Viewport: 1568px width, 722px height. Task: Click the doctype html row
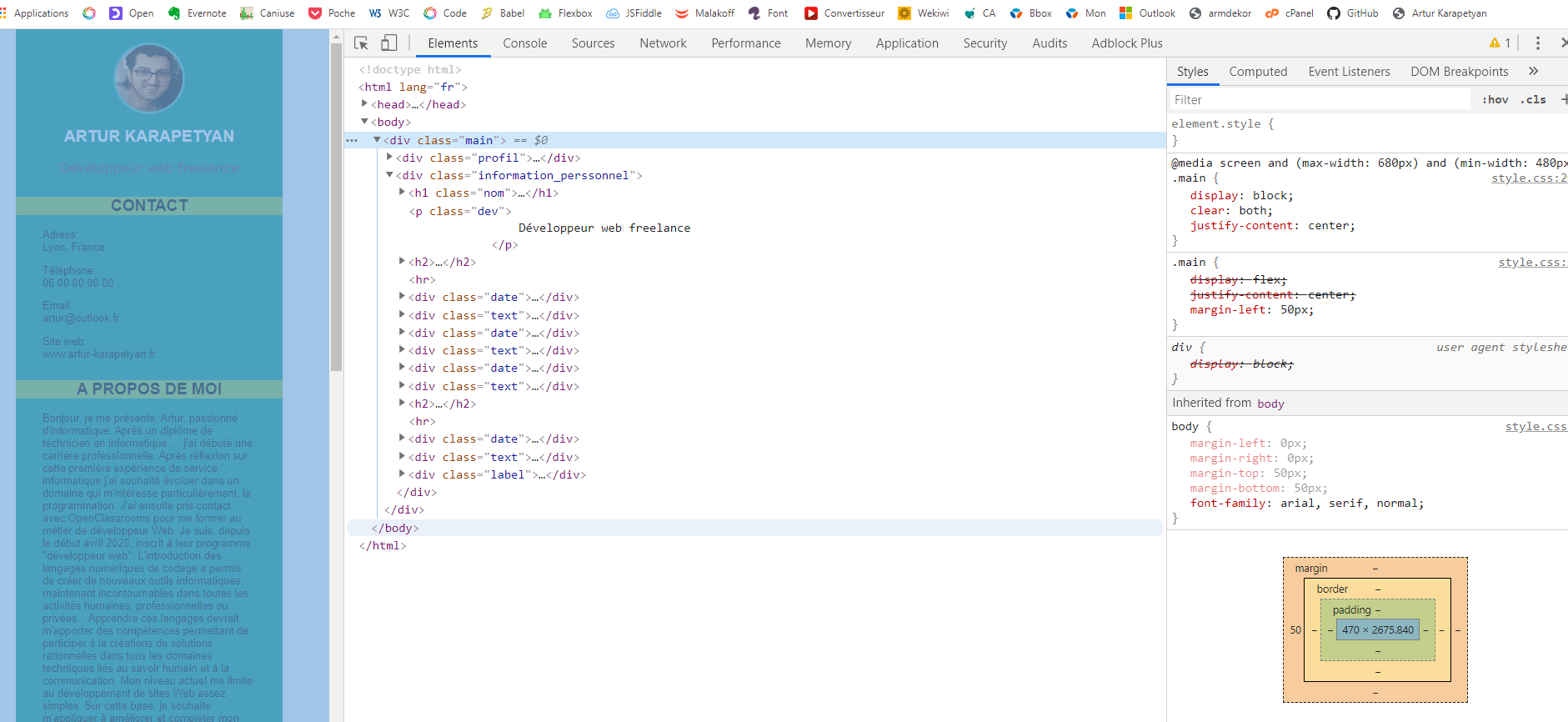(x=754, y=69)
